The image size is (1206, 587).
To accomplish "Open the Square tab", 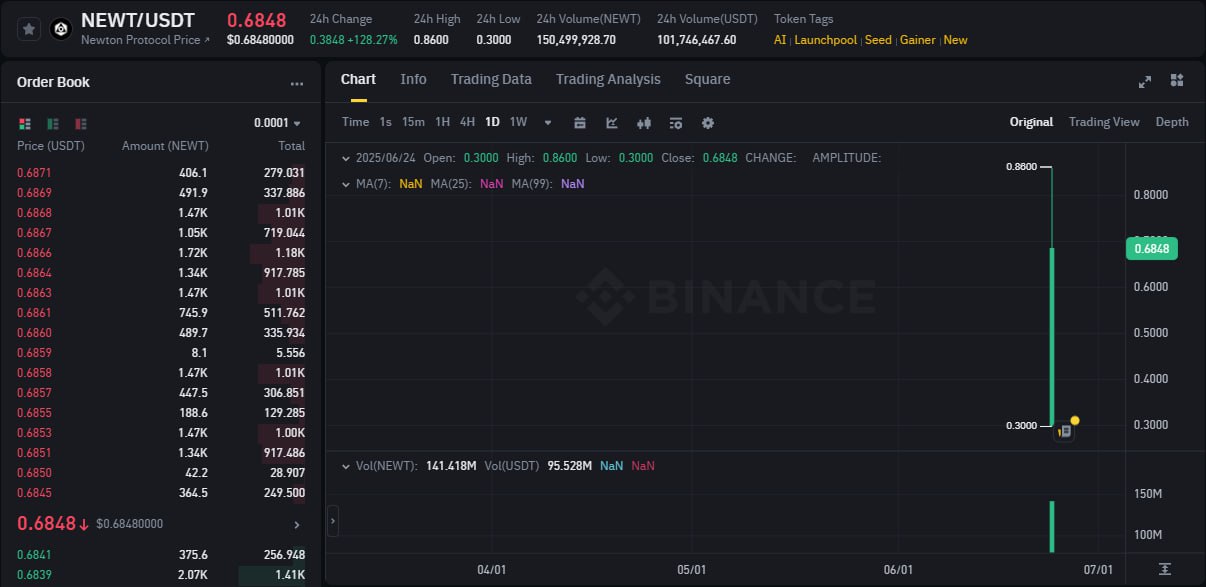I will [707, 79].
